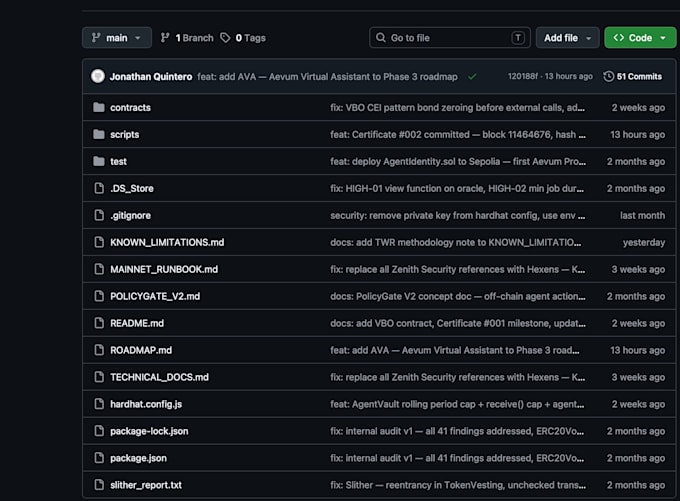Click the file icon beside ROADMAP.md
680x501 pixels.
pos(99,350)
